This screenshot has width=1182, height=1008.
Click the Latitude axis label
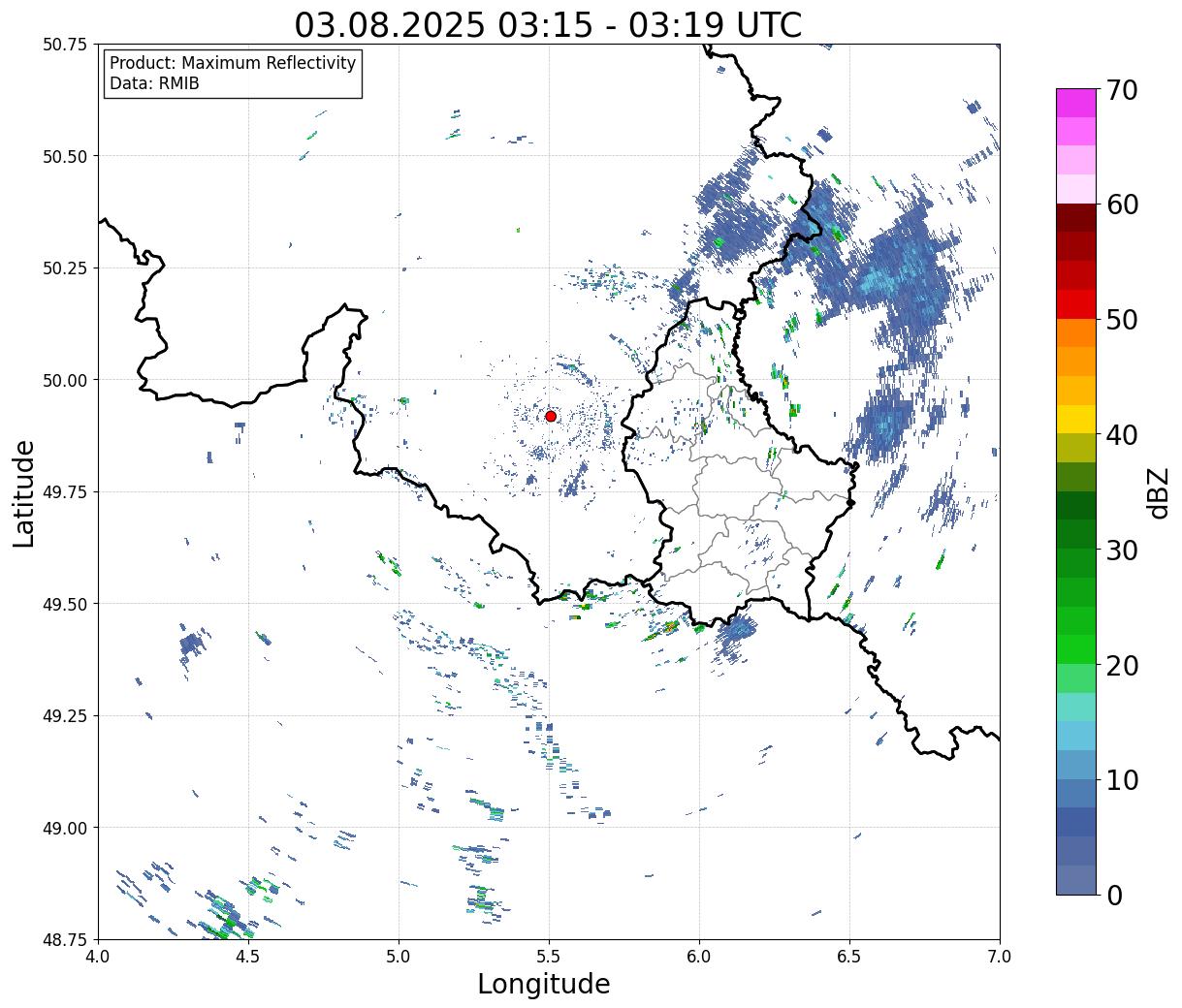24,493
